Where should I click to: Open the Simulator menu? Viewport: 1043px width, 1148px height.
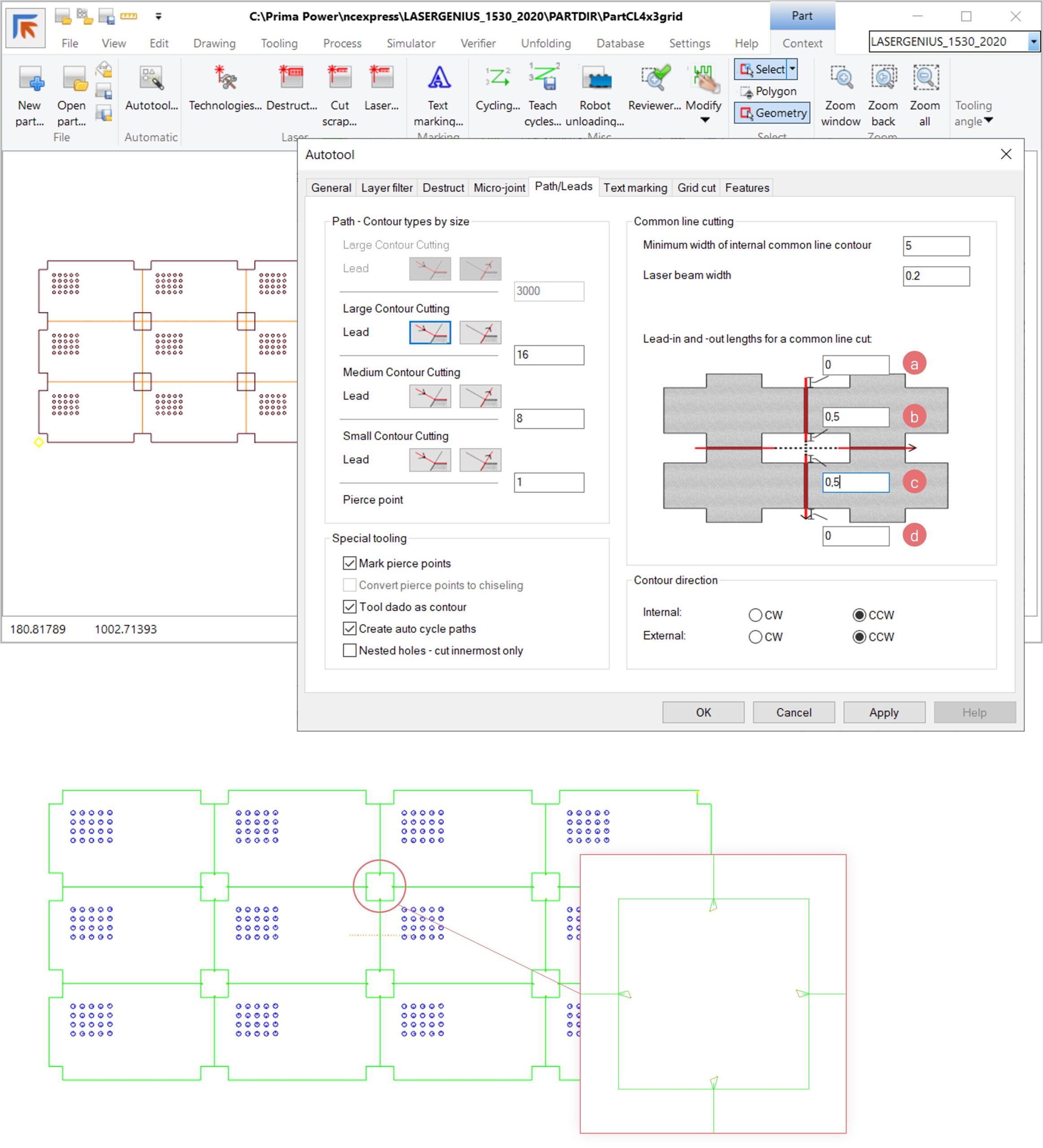pyautogui.click(x=411, y=43)
